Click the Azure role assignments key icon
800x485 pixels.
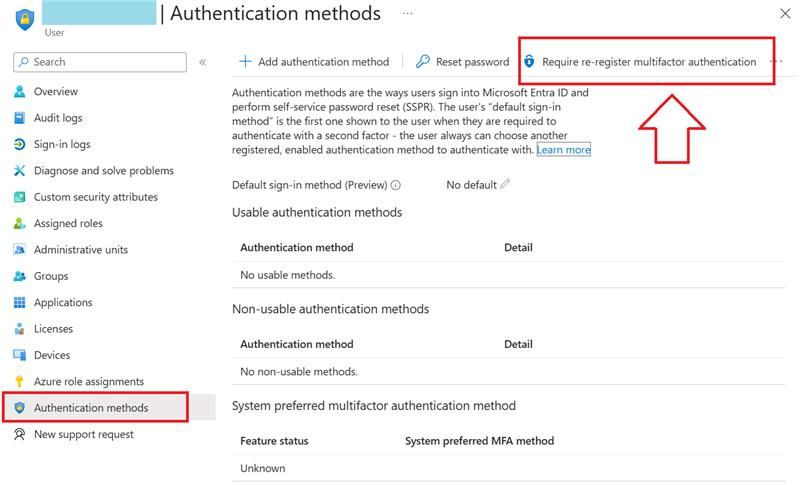coord(19,381)
